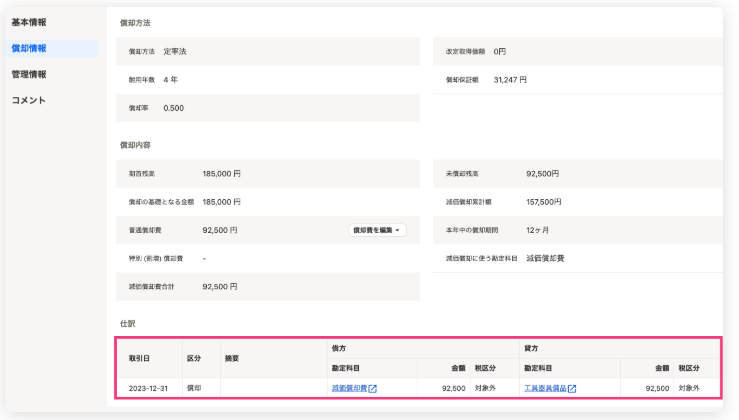Screen dimensions: 739x420
Task: Click the 償却保証額 value 31,247 円
Action: (510, 79)
